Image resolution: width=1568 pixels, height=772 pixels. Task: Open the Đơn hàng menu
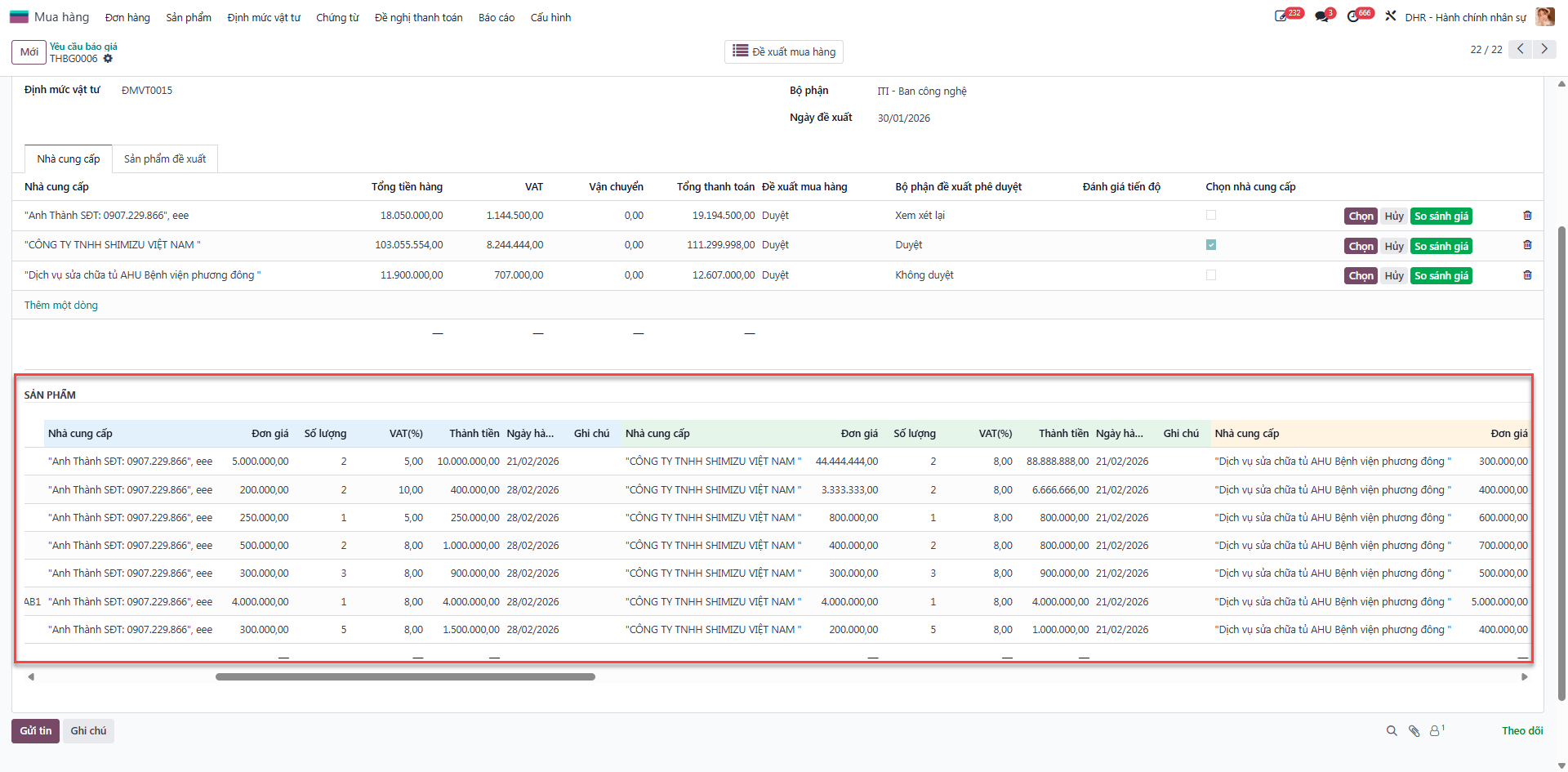coord(127,17)
